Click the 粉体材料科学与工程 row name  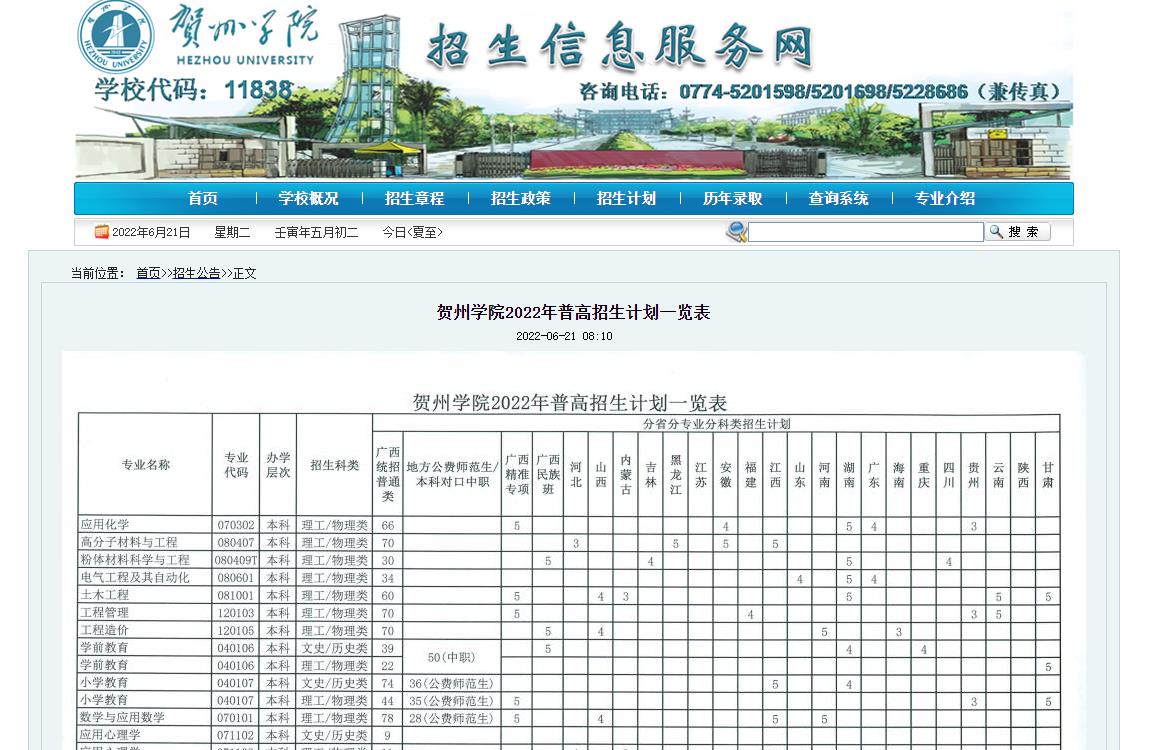pyautogui.click(x=135, y=560)
